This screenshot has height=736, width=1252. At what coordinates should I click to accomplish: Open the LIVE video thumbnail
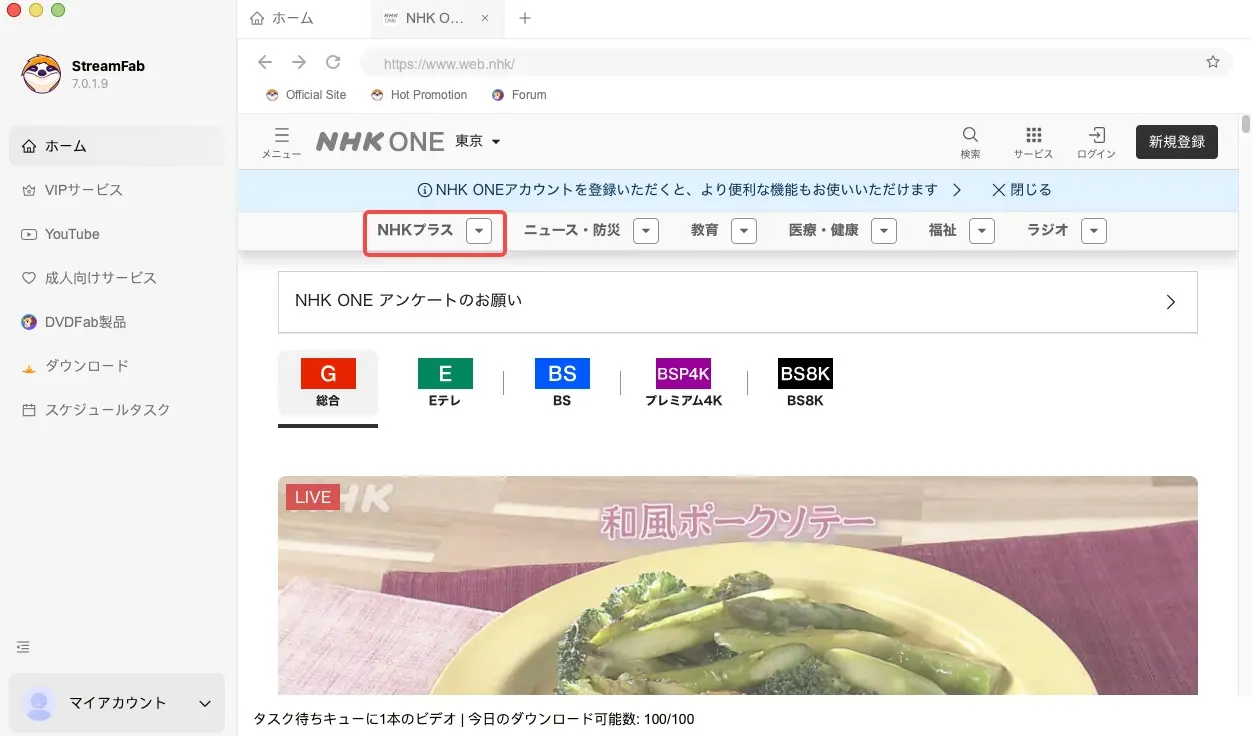(x=738, y=585)
